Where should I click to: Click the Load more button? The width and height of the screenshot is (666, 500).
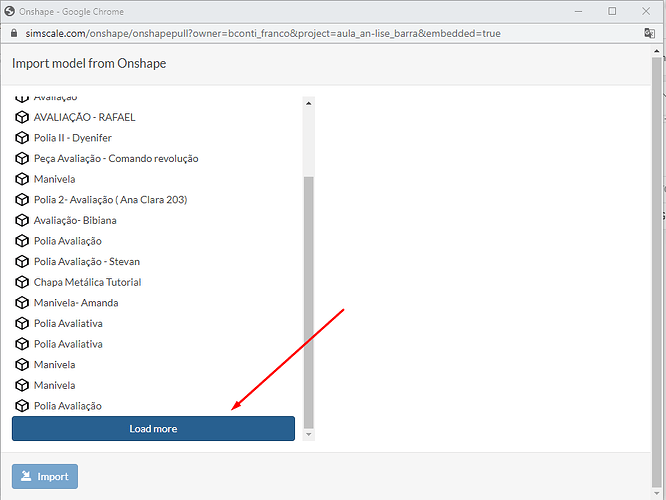[153, 428]
